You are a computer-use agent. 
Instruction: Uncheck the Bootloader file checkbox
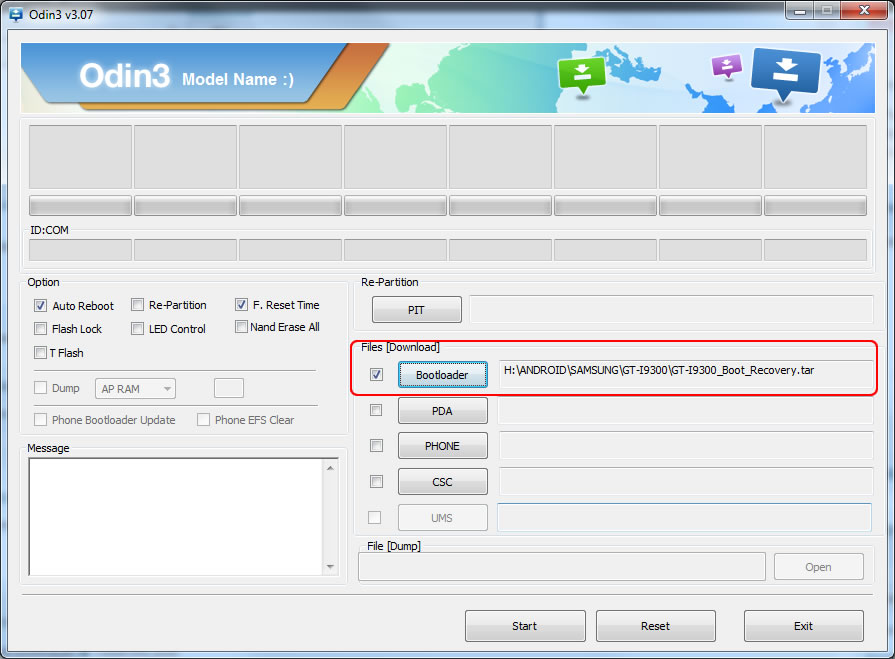(376, 374)
